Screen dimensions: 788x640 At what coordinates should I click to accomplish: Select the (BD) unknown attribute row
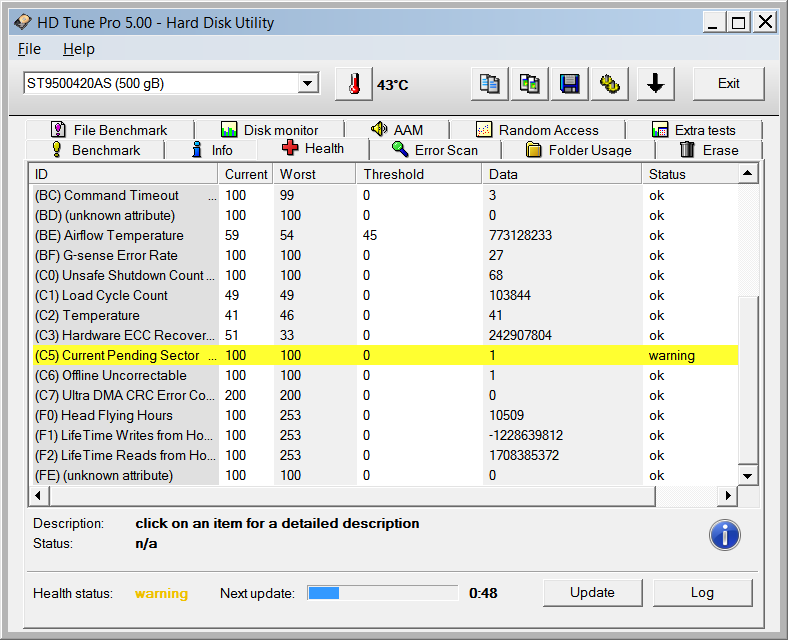[385, 216]
